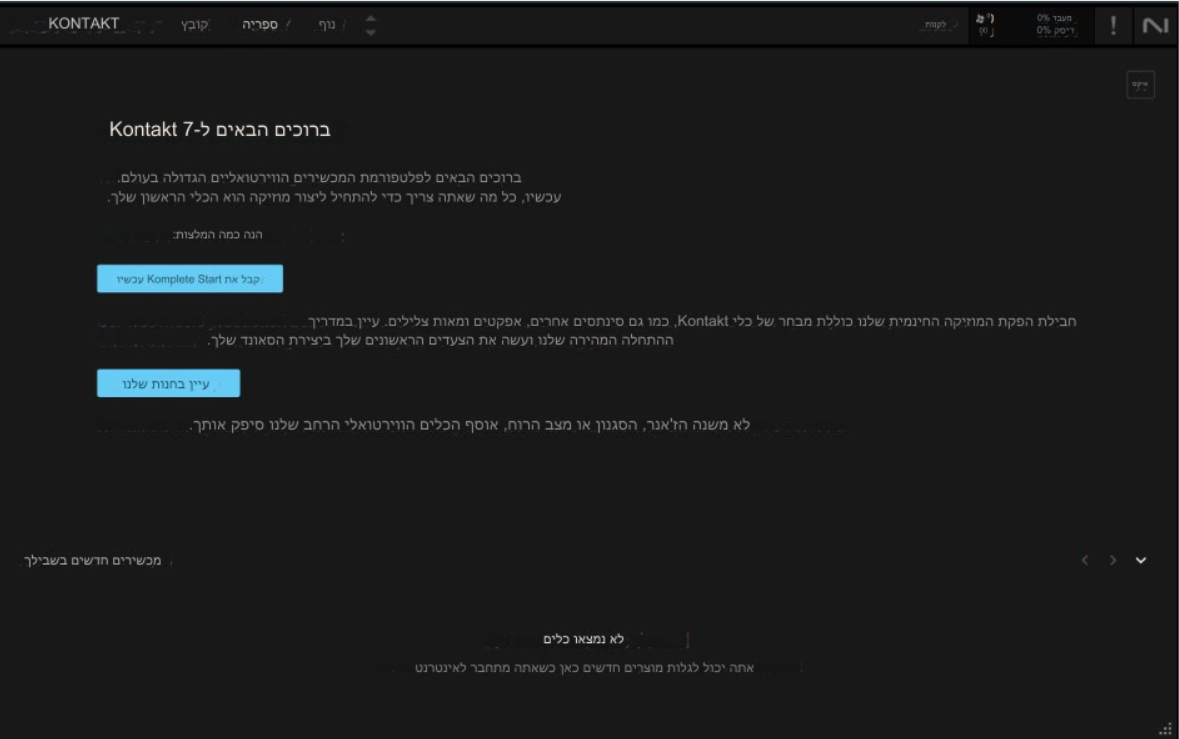Click the voice count notes indicator
This screenshot has height=739, width=1179.
(985, 25)
